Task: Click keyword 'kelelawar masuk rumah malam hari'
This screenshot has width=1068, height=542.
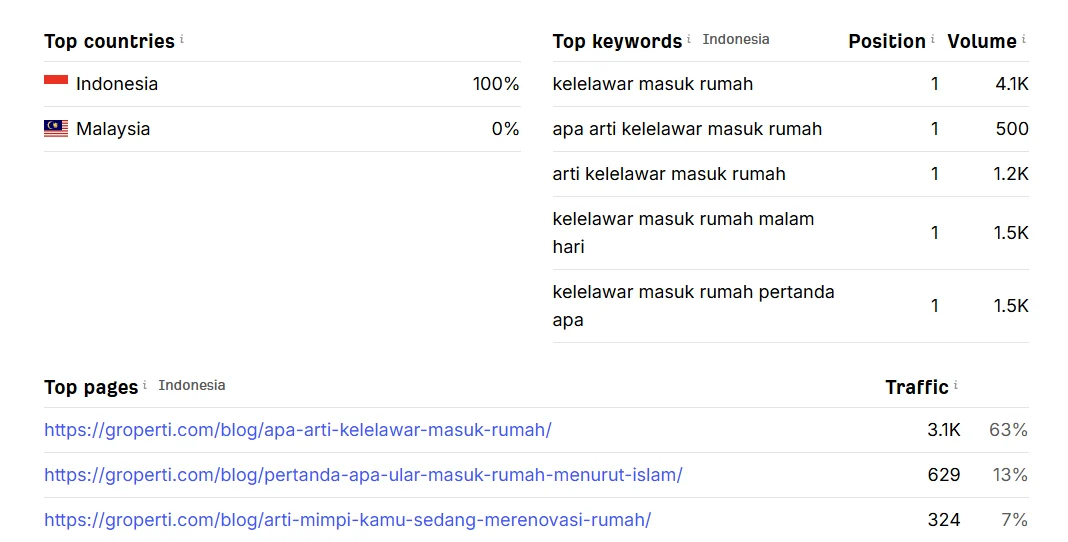Action: coord(683,233)
